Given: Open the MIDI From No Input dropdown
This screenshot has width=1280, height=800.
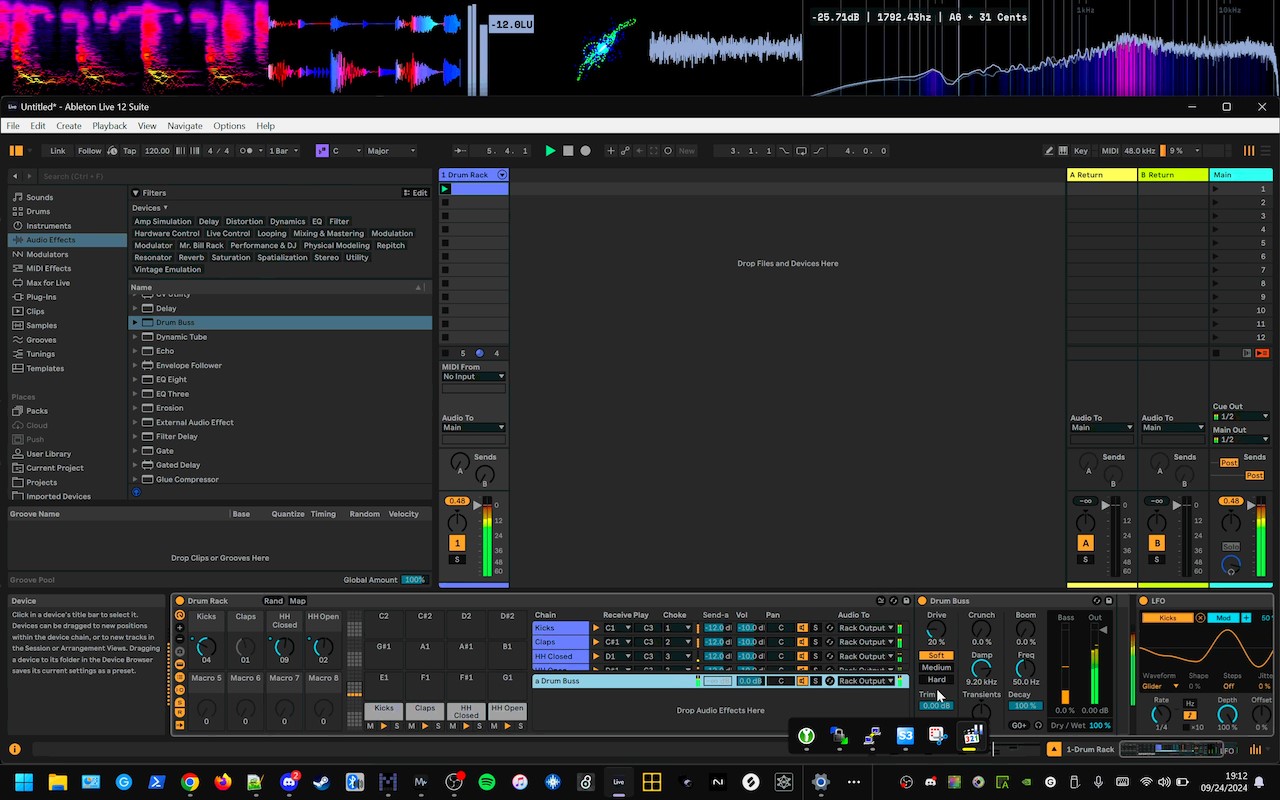Looking at the screenshot, I should point(474,377).
